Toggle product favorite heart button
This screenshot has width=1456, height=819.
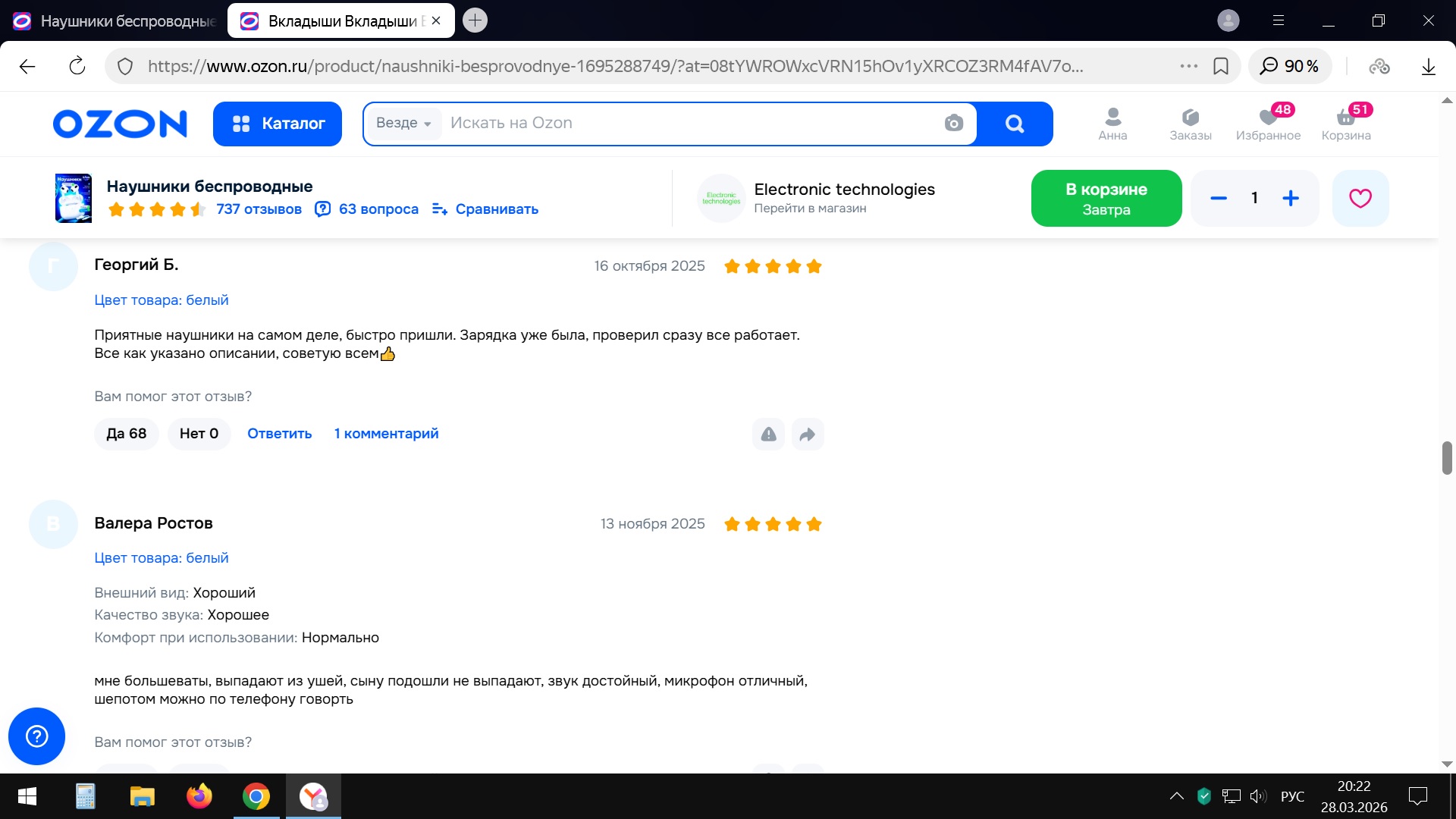tap(1360, 199)
